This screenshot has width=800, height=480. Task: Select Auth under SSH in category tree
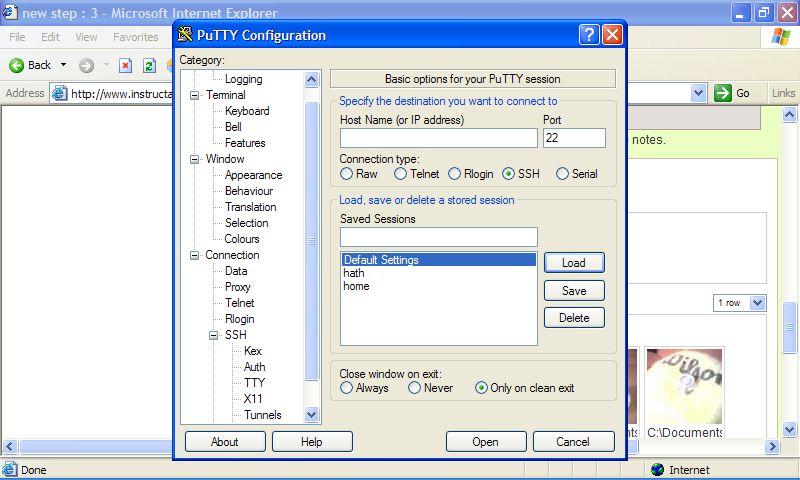pos(254,367)
